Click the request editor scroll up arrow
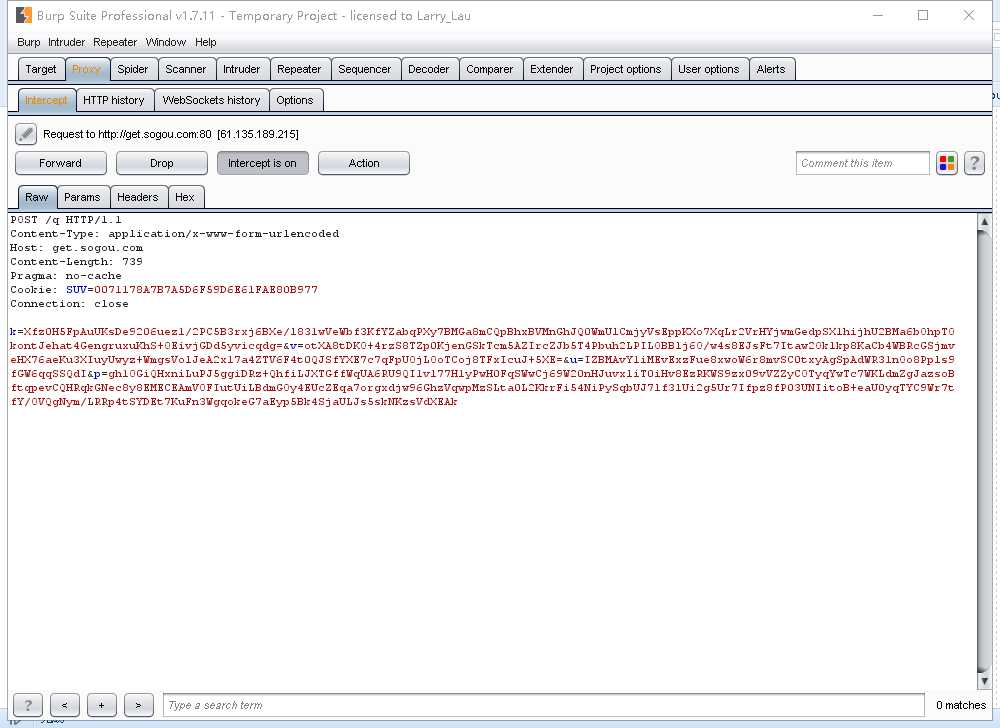The image size is (1000, 728). tap(984, 222)
